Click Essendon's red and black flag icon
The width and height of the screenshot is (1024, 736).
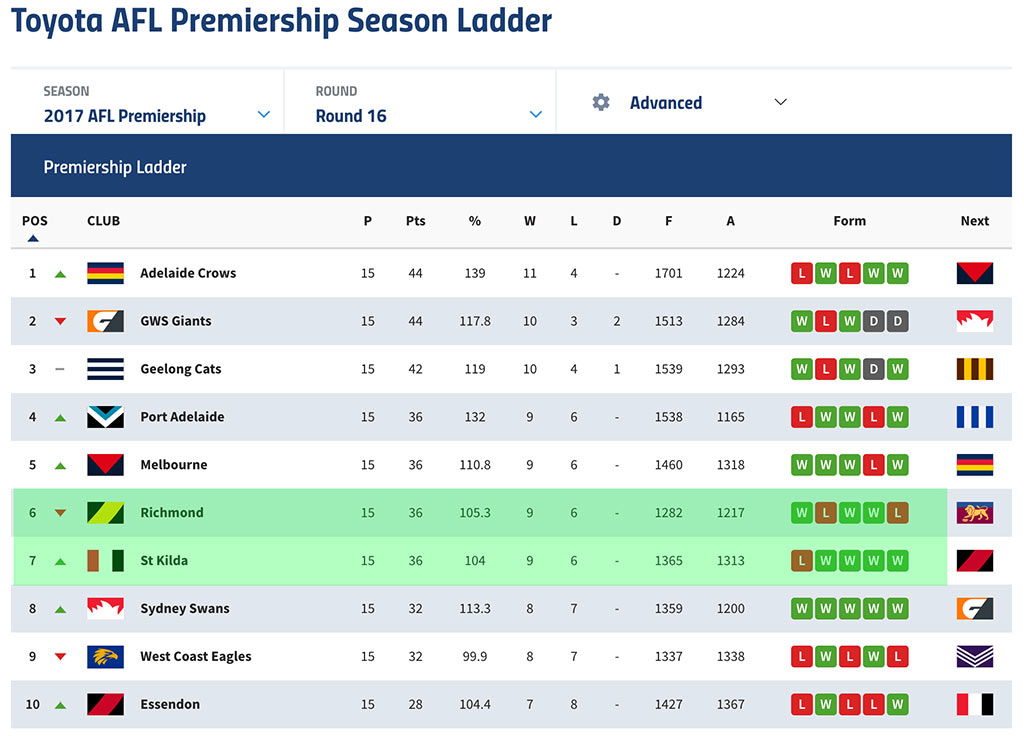[x=105, y=704]
